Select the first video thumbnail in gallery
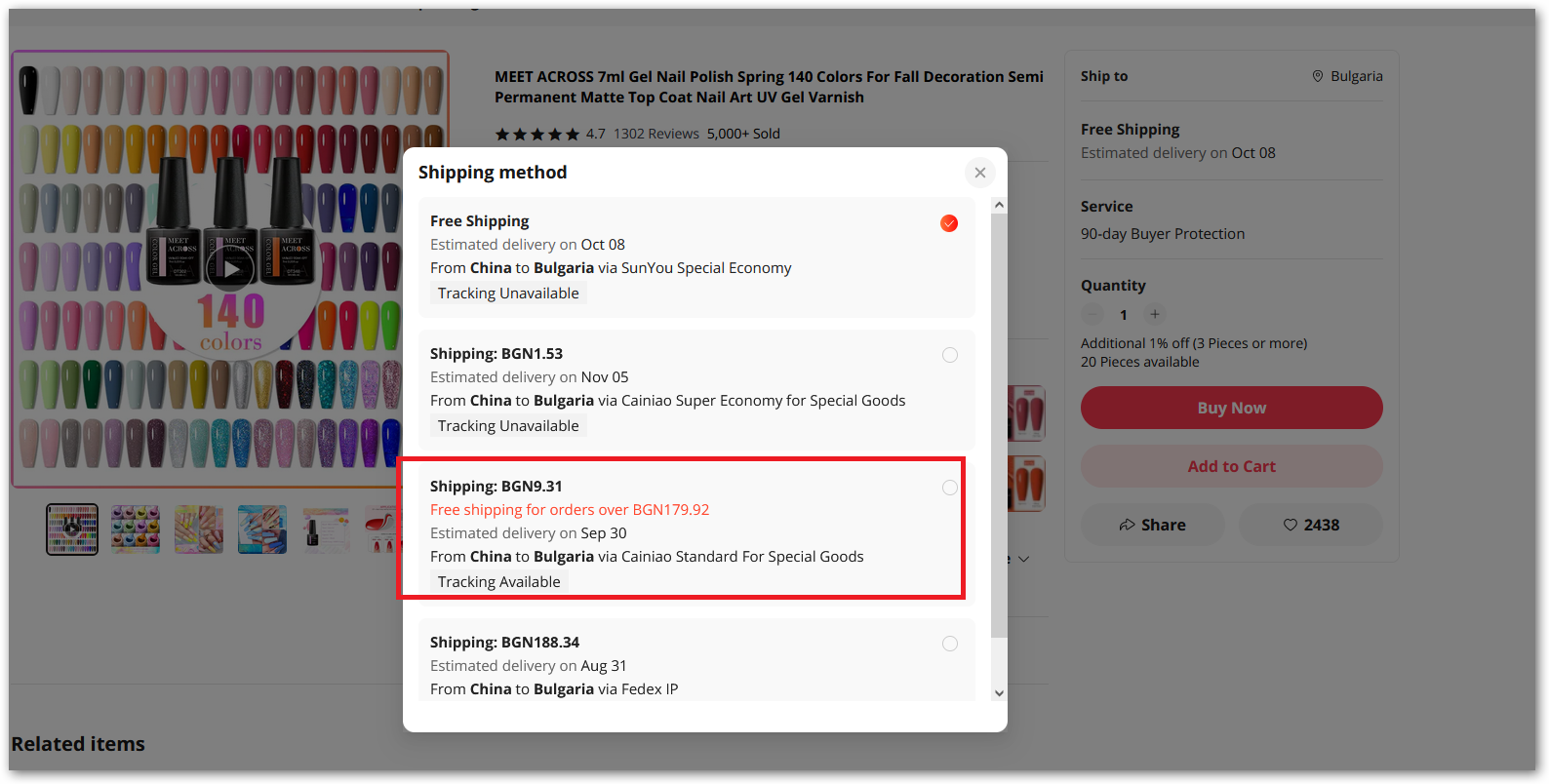1549x784 pixels. (x=72, y=529)
